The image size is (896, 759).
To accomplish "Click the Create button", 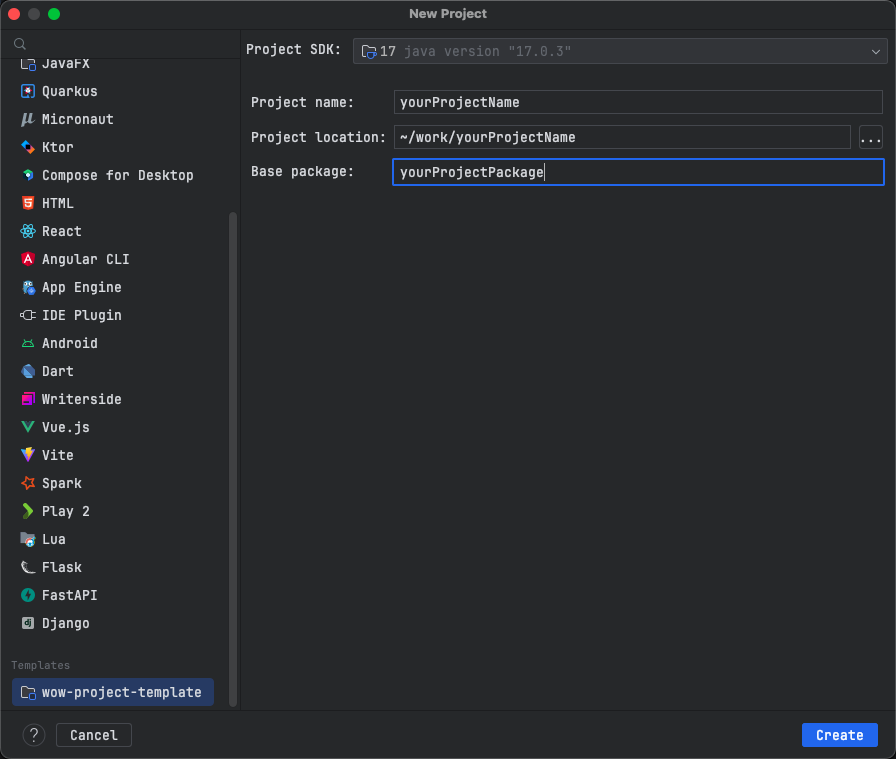I will (839, 735).
